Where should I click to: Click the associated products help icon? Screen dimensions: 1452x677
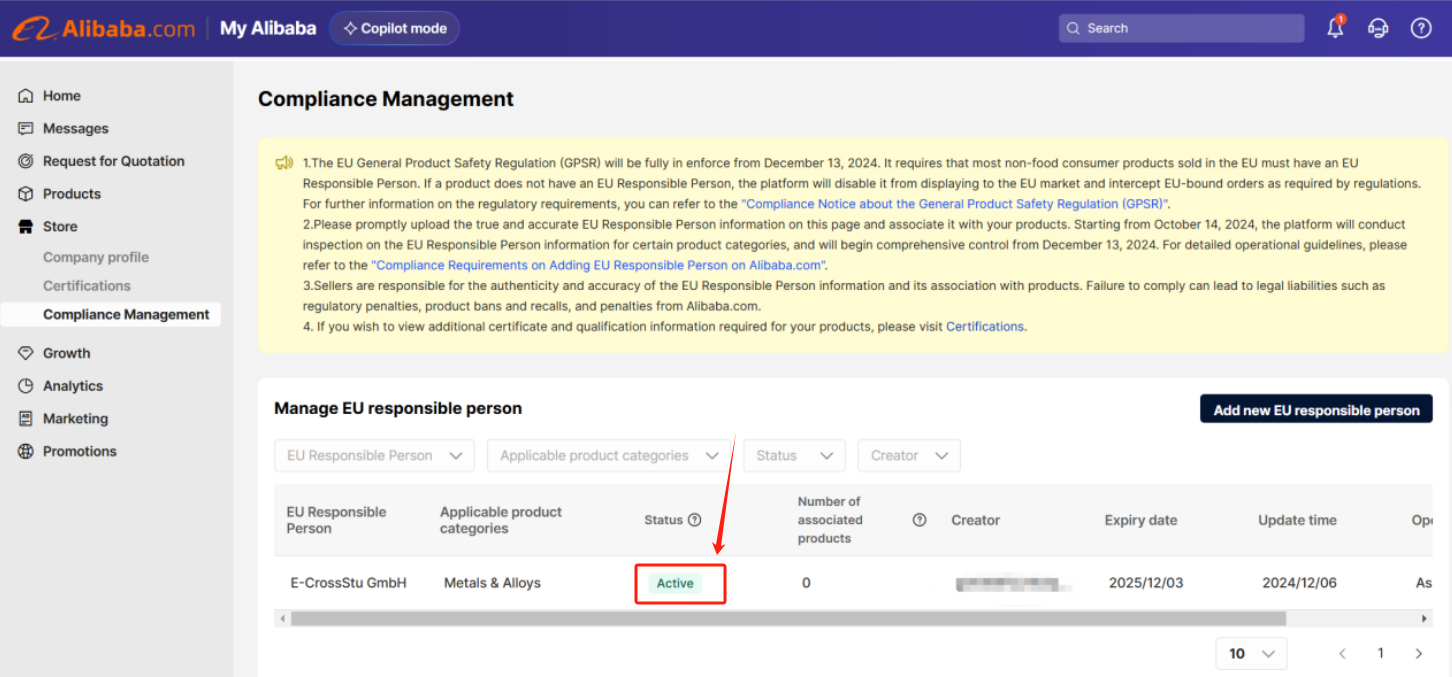[919, 520]
